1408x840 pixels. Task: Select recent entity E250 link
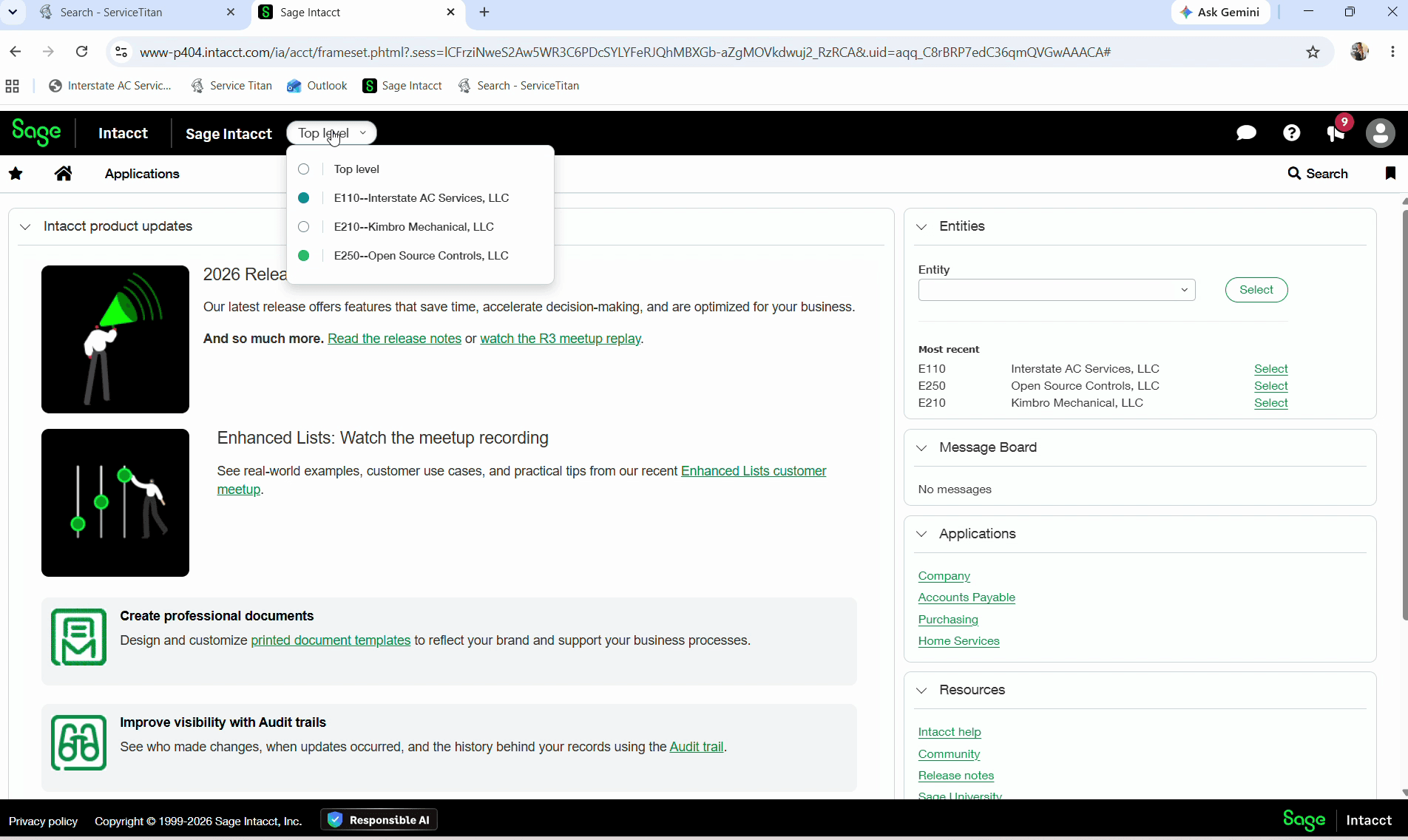coord(1270,386)
